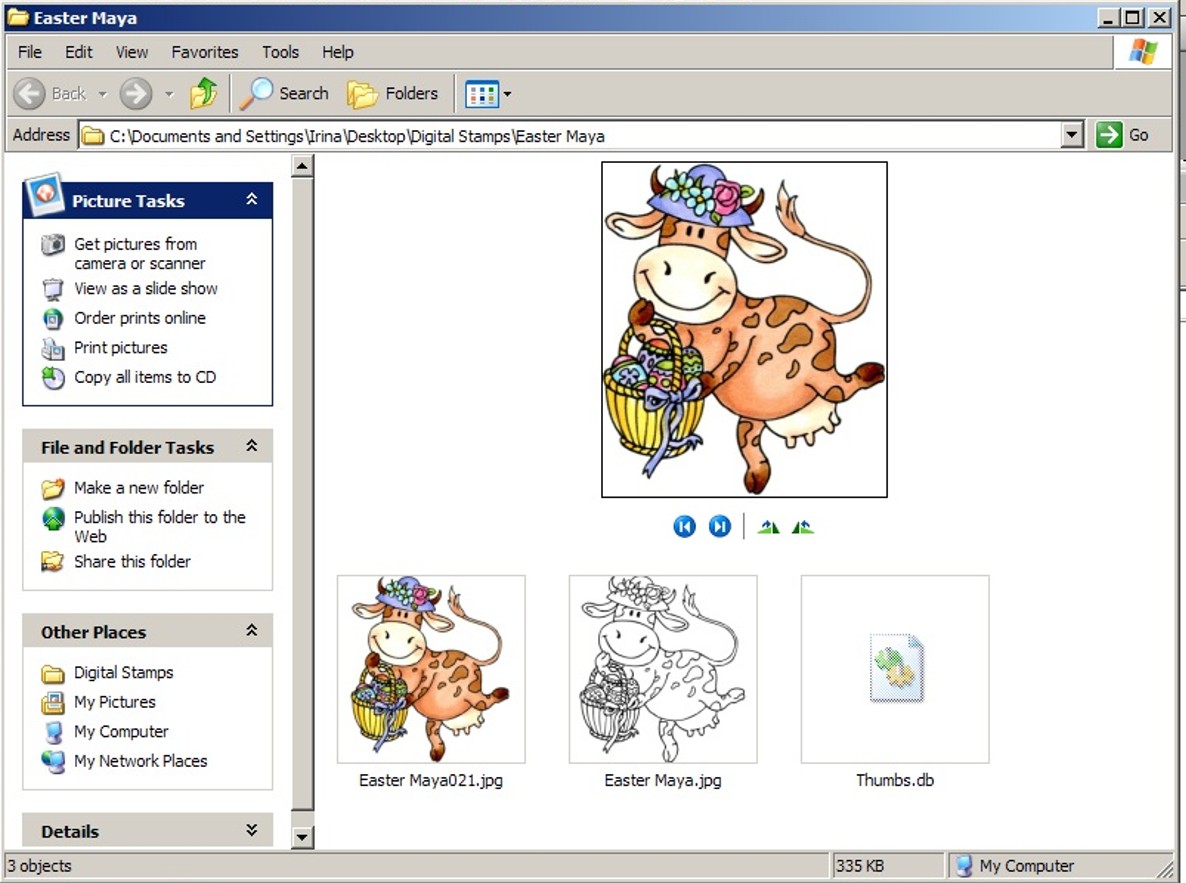Click the Forward arrow button
This screenshot has width=1186, height=883.
click(136, 94)
